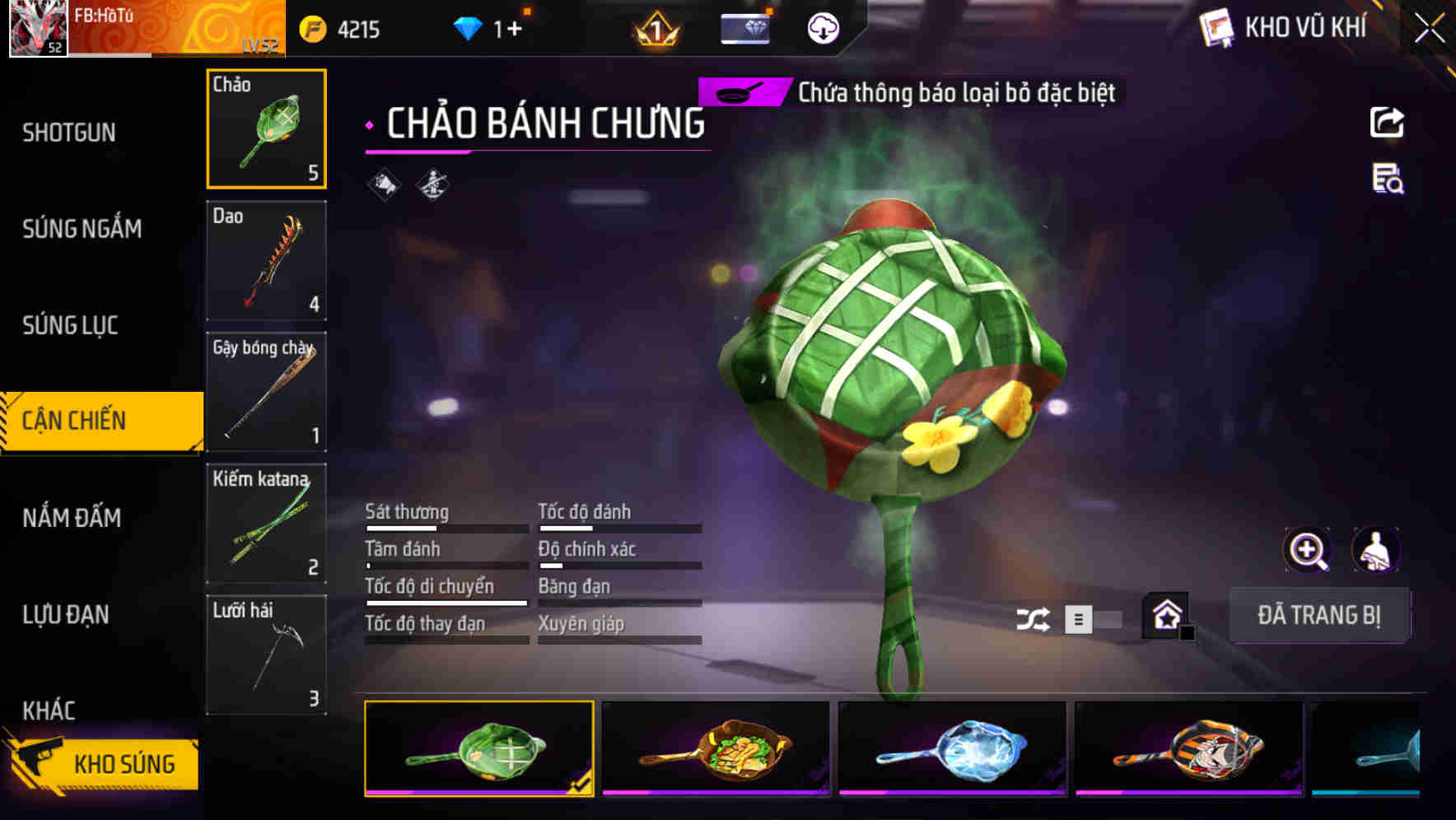The width and height of the screenshot is (1456, 820).
Task: Close the weapon vault with X
Action: pyautogui.click(x=1430, y=29)
